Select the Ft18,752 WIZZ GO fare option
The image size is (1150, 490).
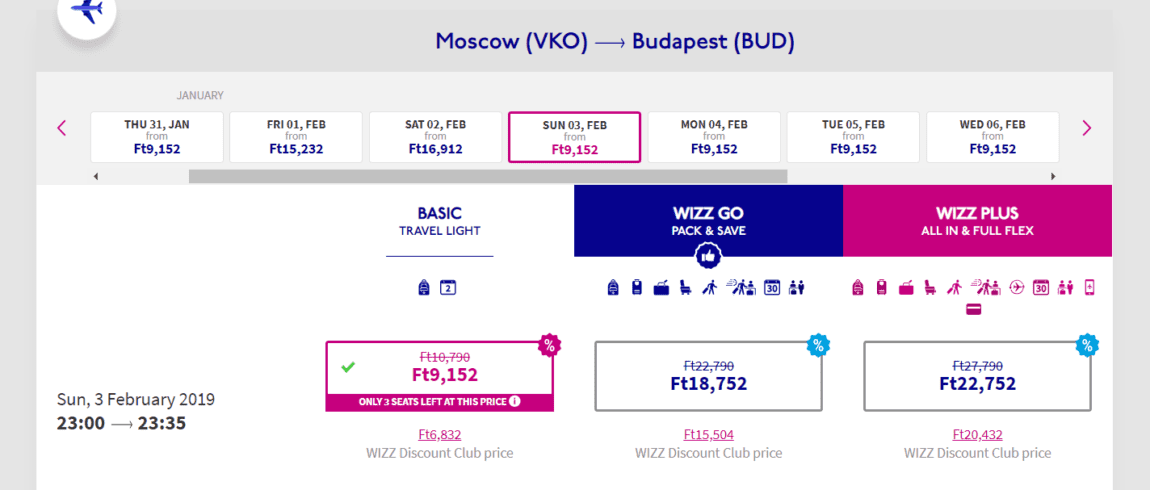click(x=708, y=376)
